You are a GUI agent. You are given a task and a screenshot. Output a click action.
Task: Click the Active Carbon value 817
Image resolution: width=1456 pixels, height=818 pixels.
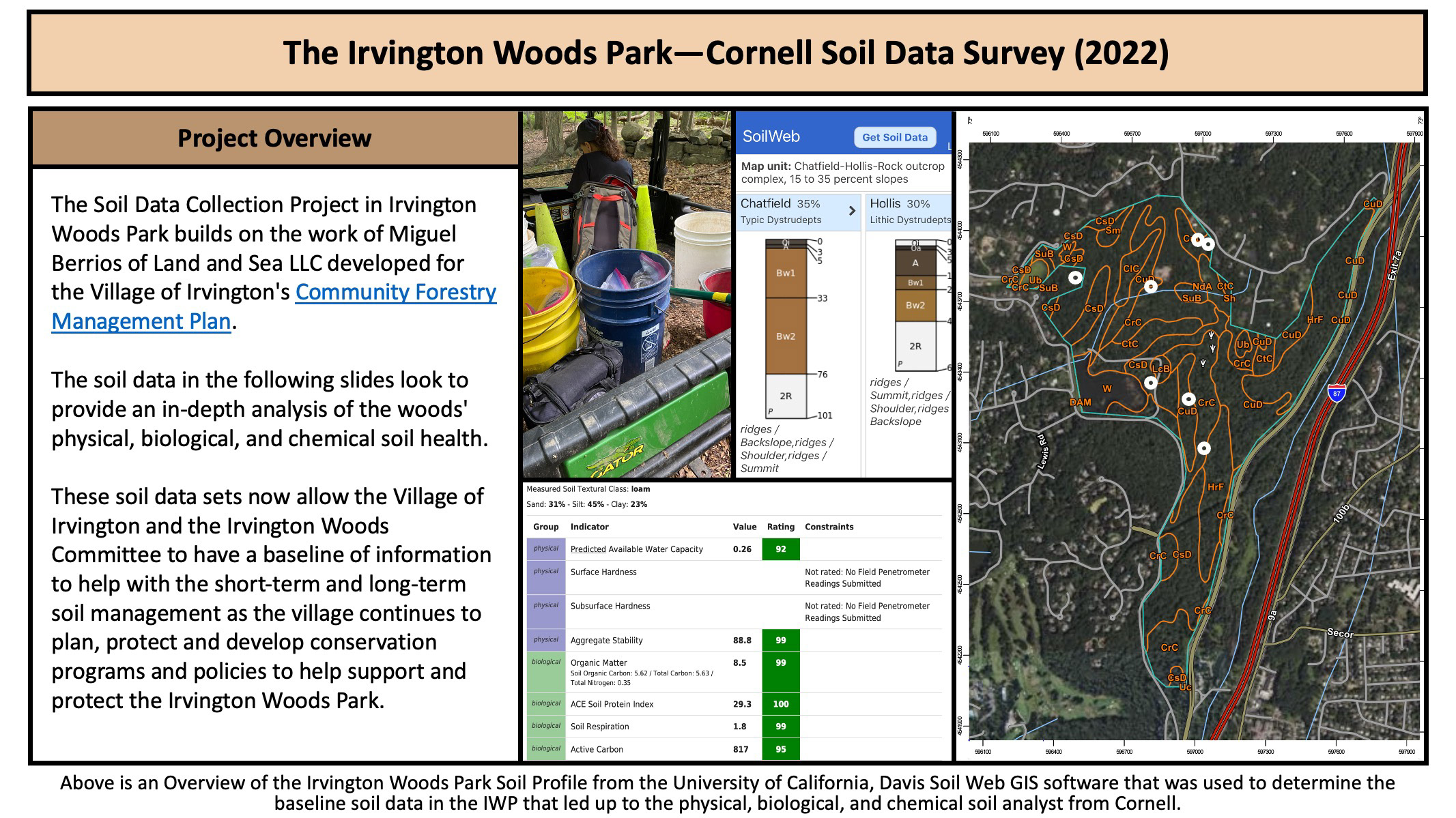741,749
